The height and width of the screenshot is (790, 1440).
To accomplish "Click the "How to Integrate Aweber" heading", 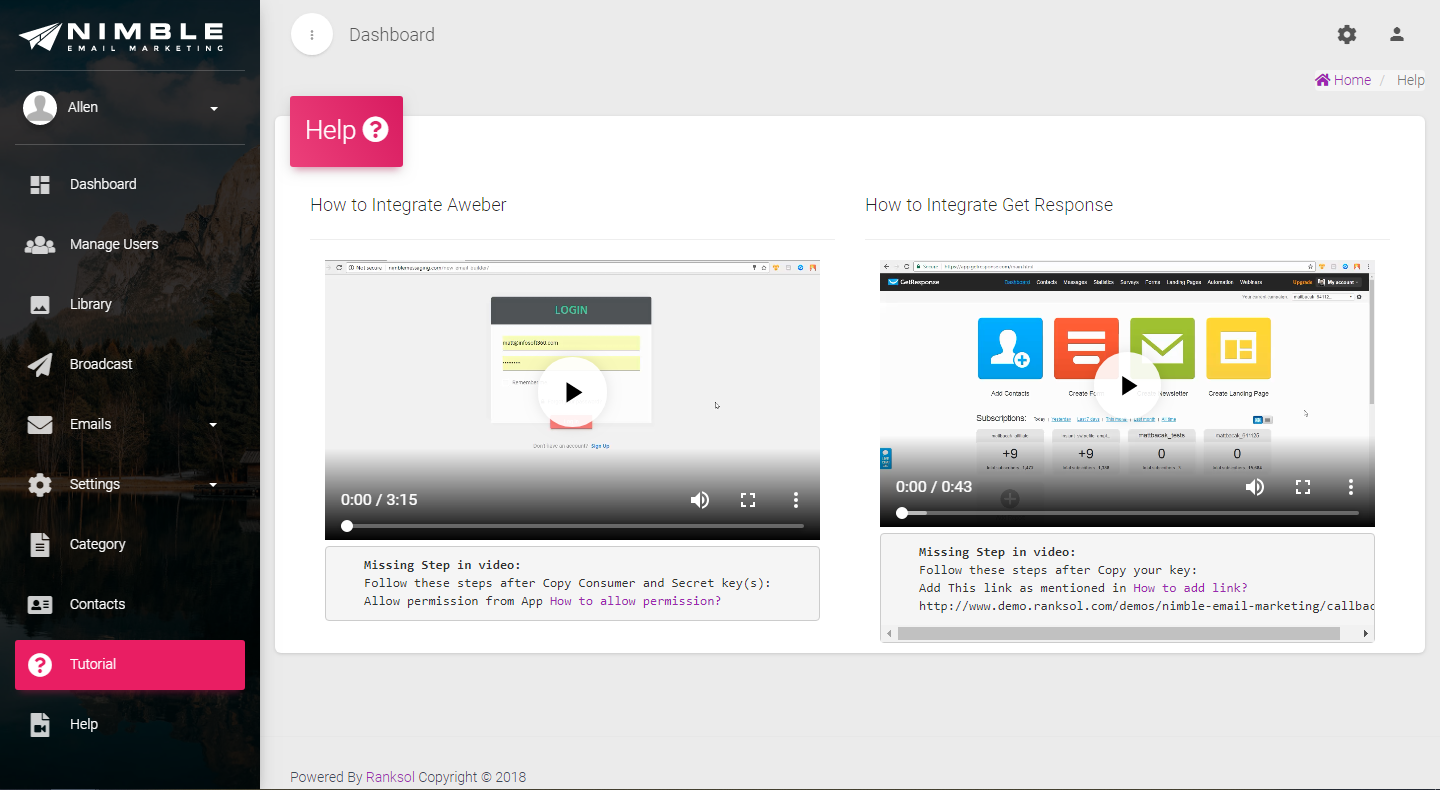I will coord(408,205).
